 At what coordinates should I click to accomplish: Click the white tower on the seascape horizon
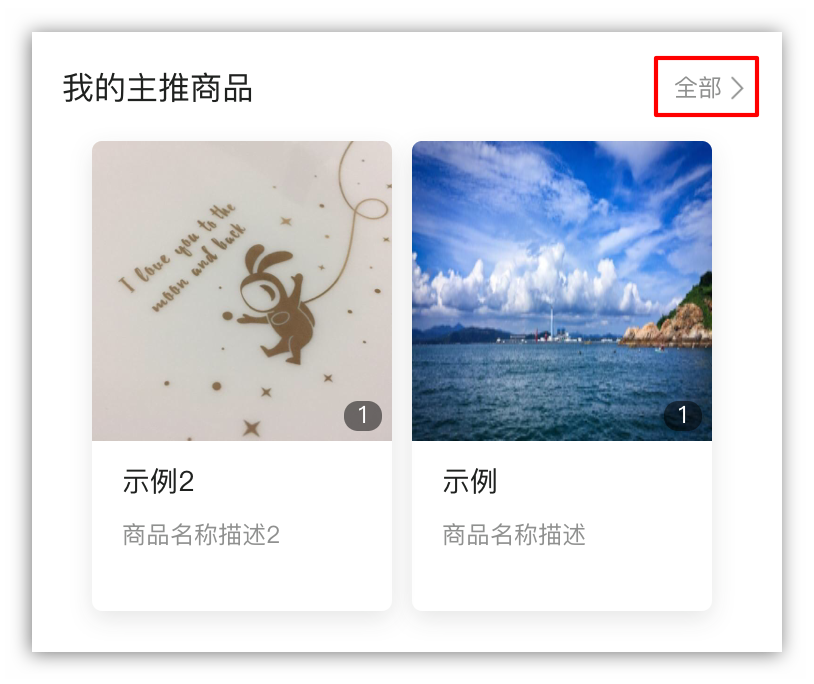point(551,323)
